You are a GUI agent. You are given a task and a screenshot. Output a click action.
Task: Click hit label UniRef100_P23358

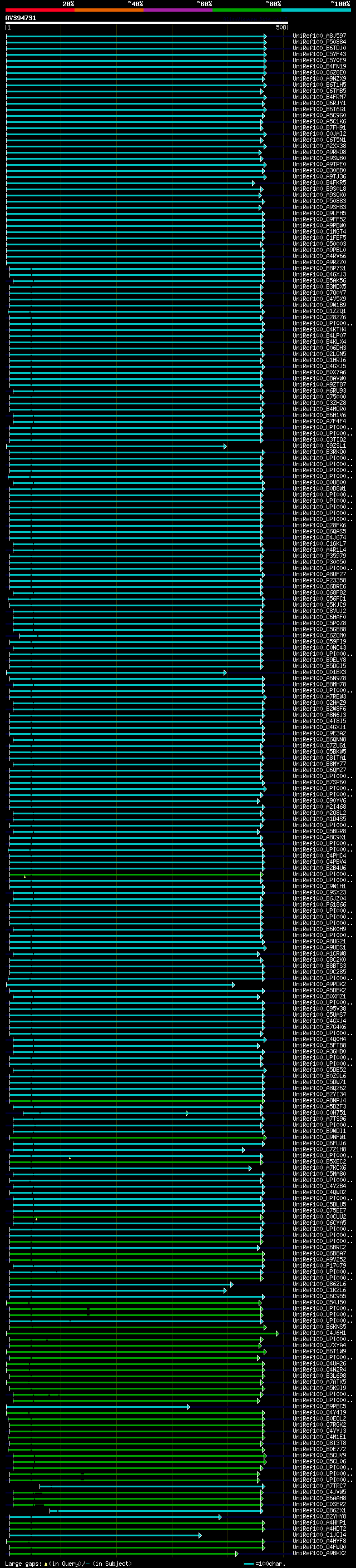319,581
